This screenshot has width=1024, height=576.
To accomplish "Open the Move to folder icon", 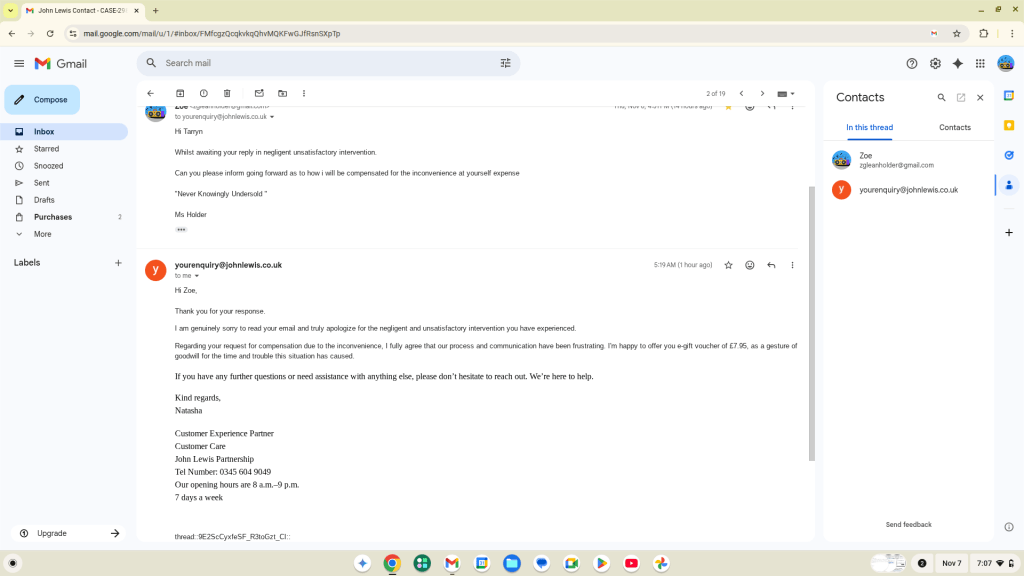I will (x=282, y=93).
